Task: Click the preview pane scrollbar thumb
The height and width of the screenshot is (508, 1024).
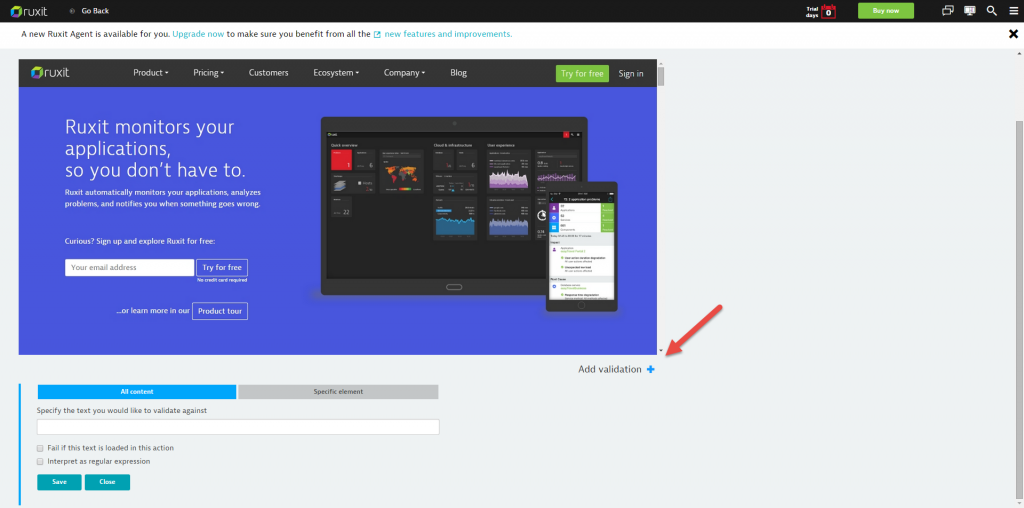Action: tap(661, 76)
